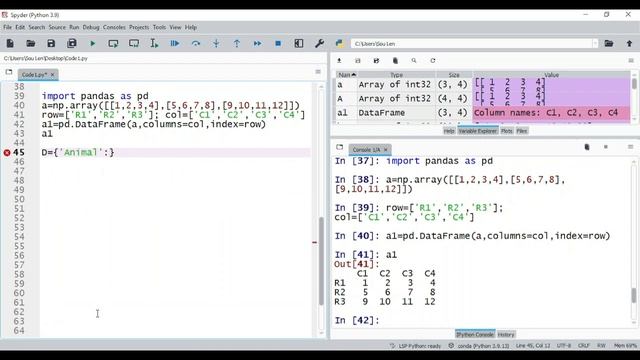This screenshot has height=360, width=640.
Task: Browse editor tabs via the tab list button
Action: (9, 72)
